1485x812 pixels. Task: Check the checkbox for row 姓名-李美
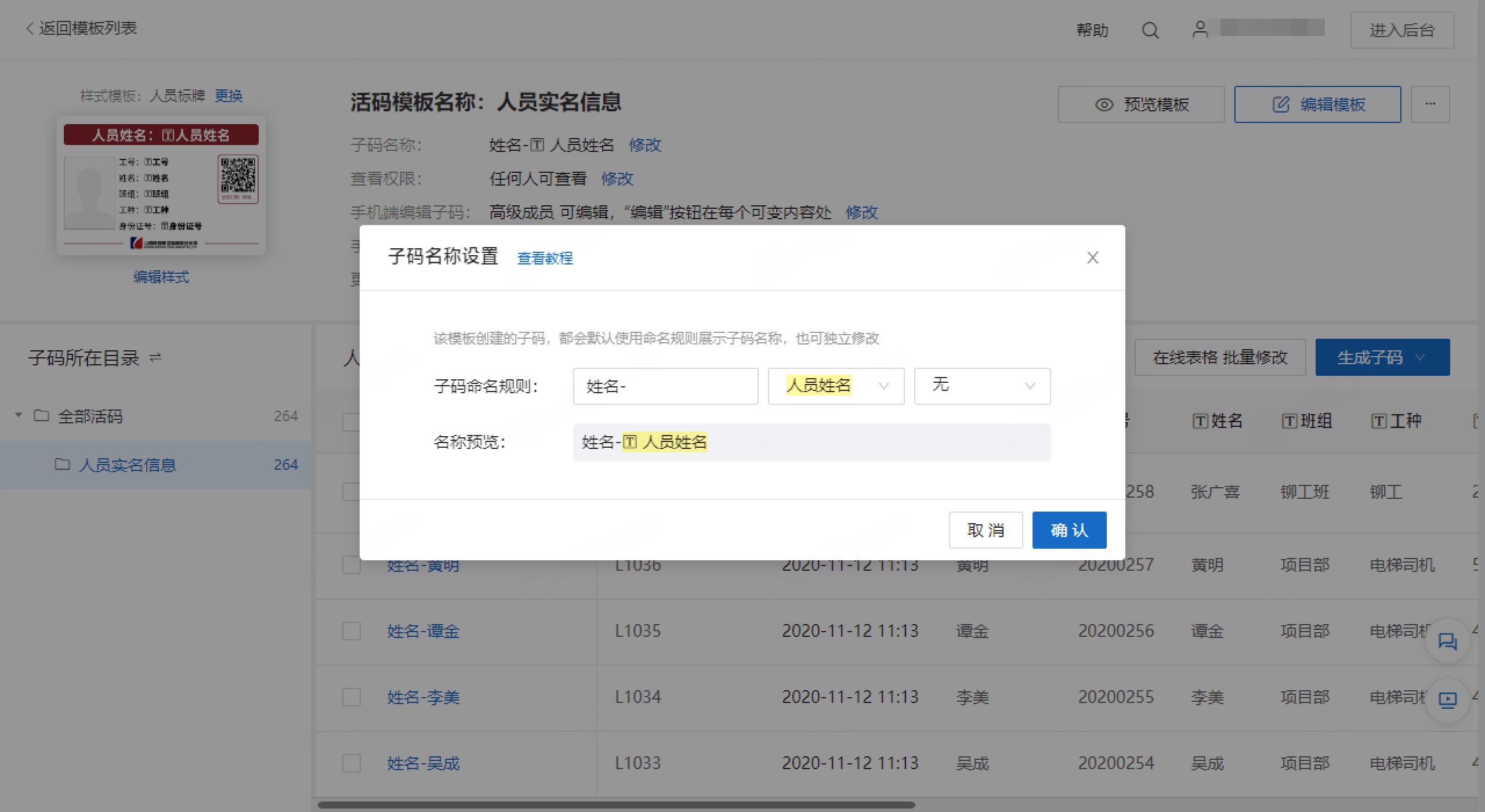(x=352, y=697)
